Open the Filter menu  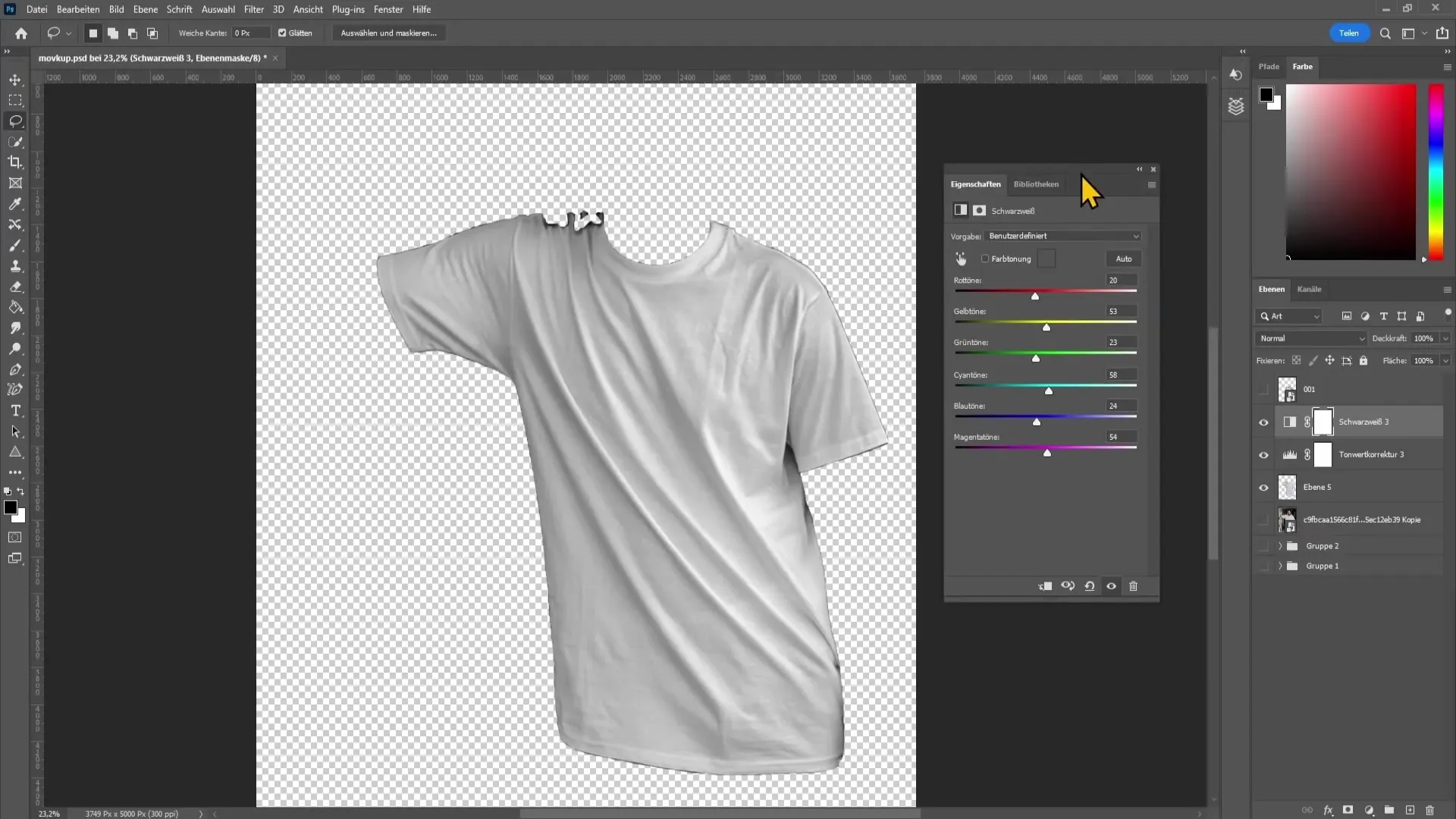tap(253, 9)
